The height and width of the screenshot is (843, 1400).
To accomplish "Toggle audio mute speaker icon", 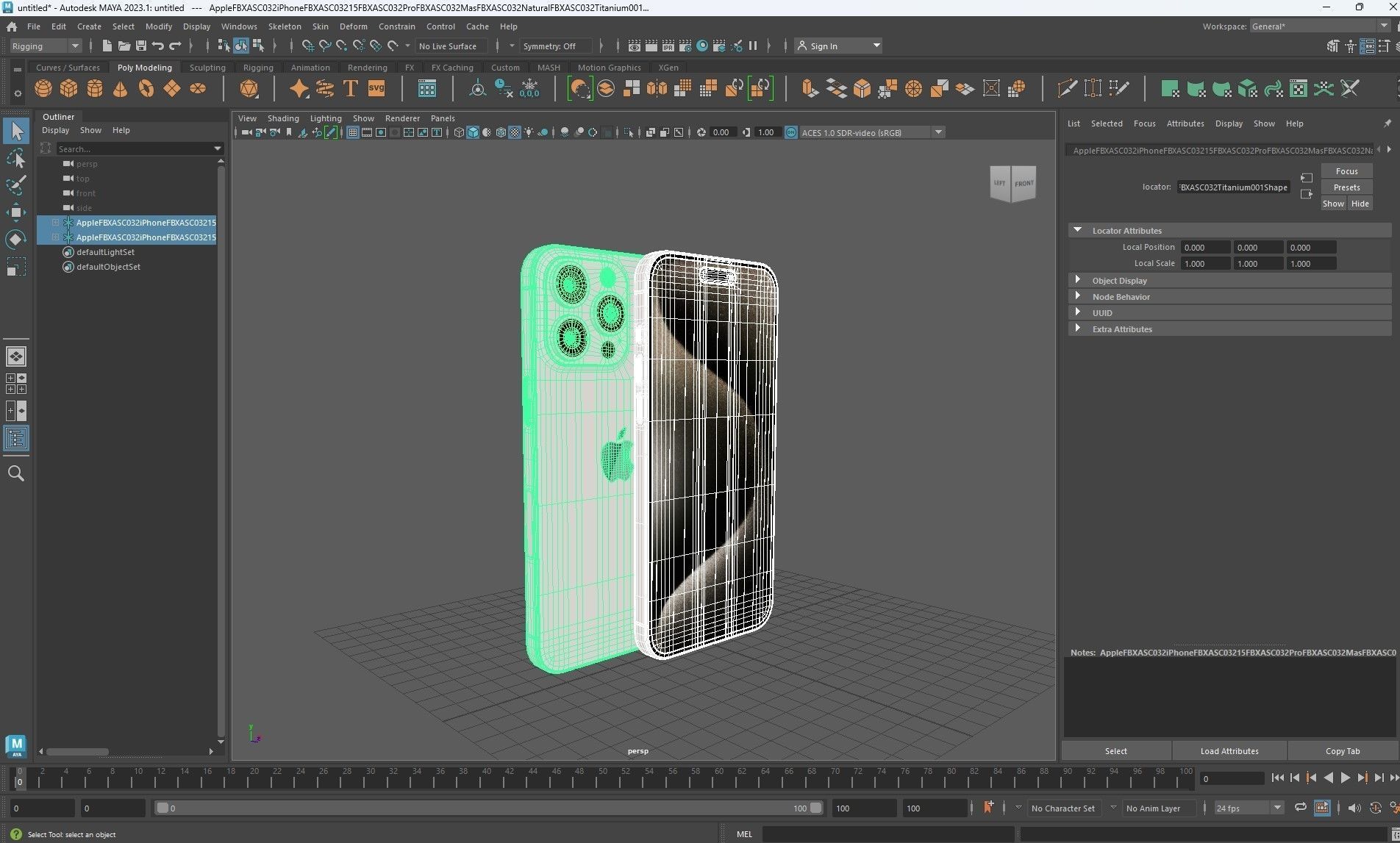I will point(1354,808).
